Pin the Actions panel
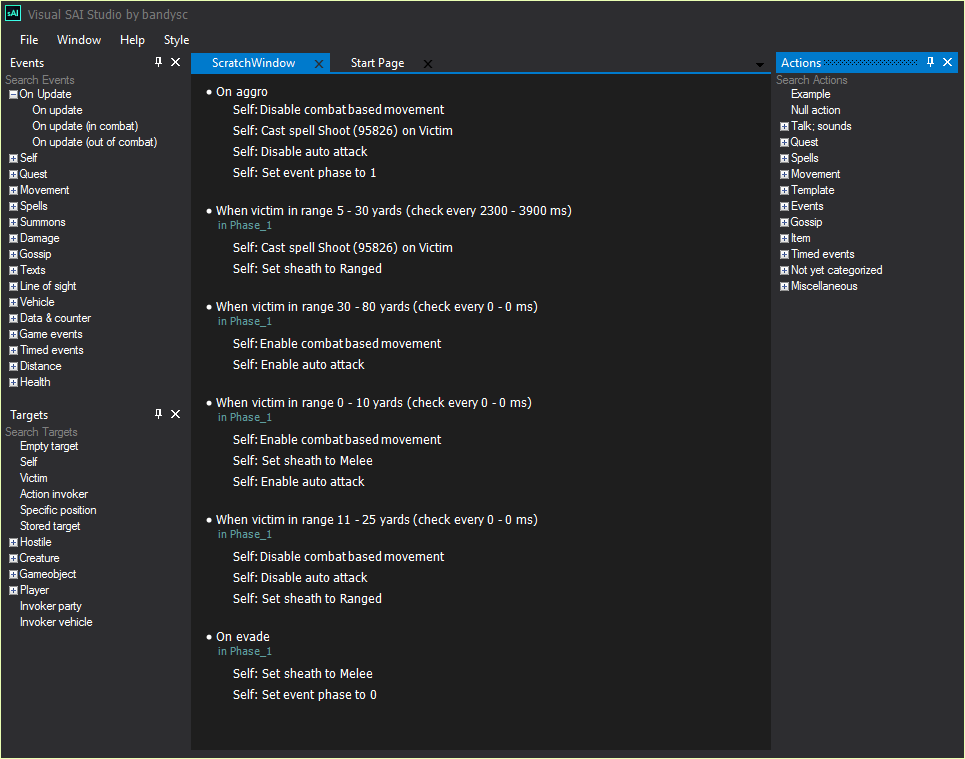The image size is (965, 759). (x=930, y=62)
